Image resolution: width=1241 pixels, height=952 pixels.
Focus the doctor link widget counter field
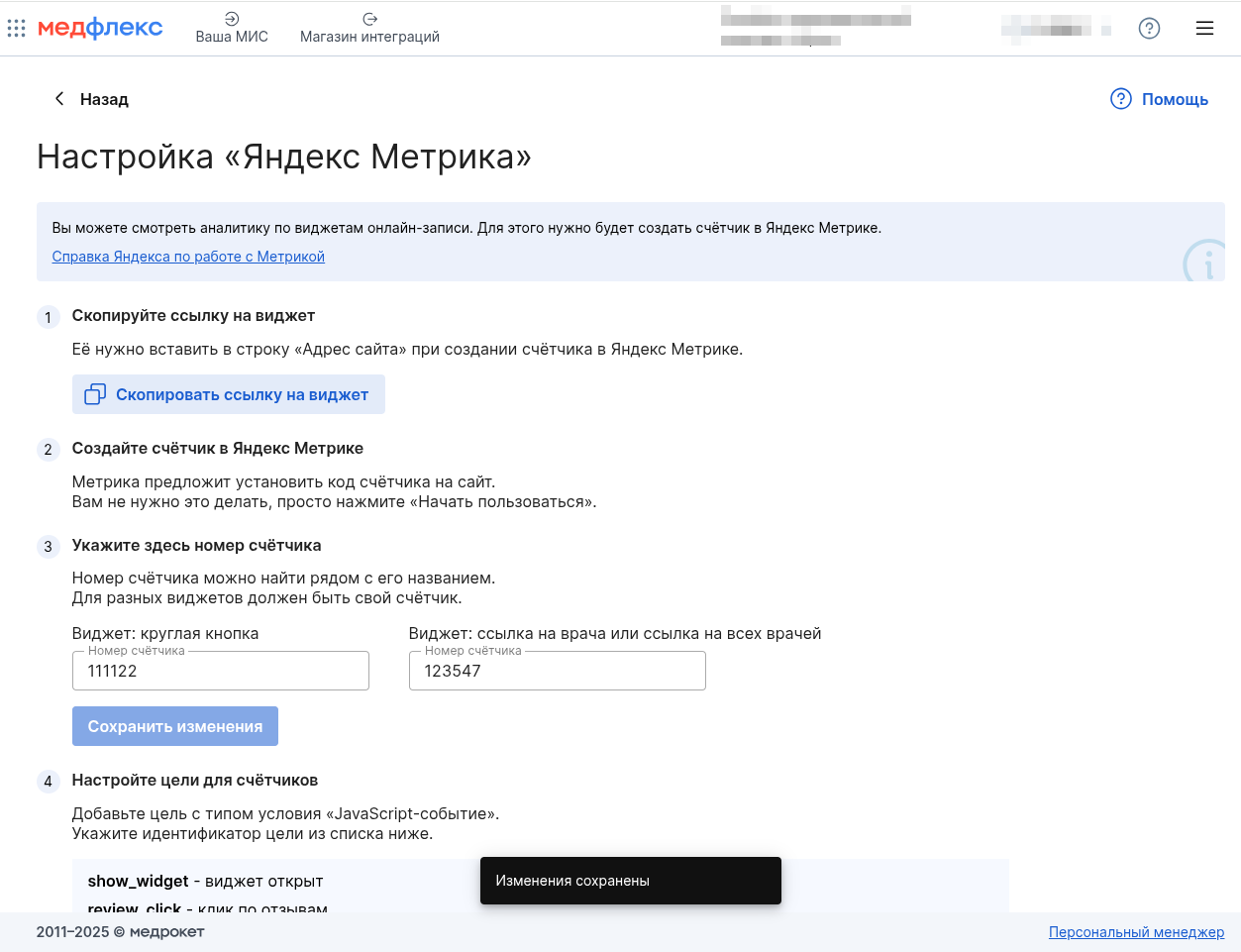[558, 671]
